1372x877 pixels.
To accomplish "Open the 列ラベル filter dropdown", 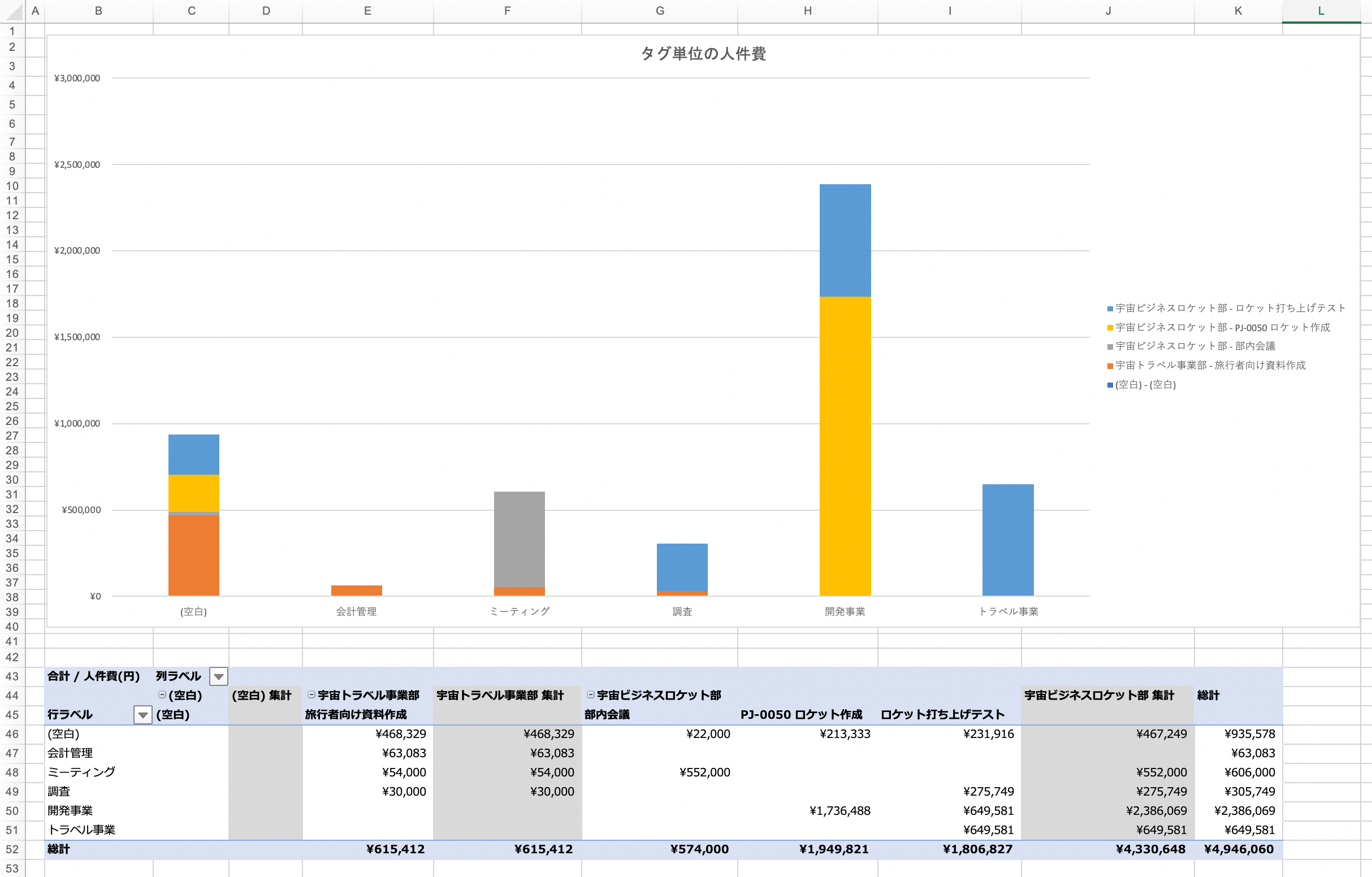I will pyautogui.click(x=218, y=676).
